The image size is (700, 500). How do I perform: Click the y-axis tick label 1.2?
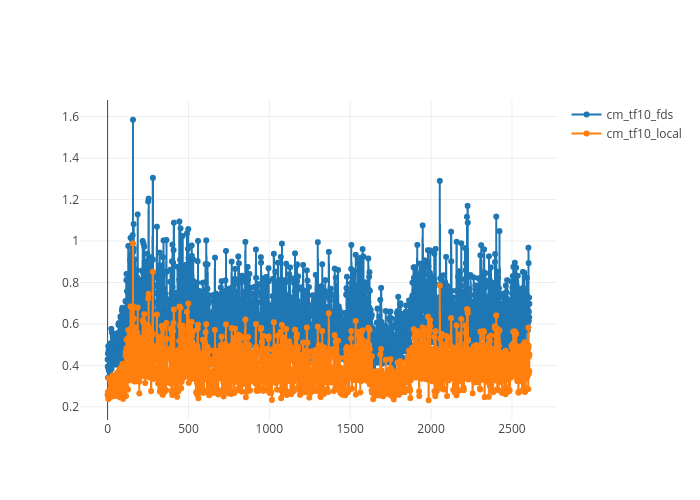(x=71, y=200)
